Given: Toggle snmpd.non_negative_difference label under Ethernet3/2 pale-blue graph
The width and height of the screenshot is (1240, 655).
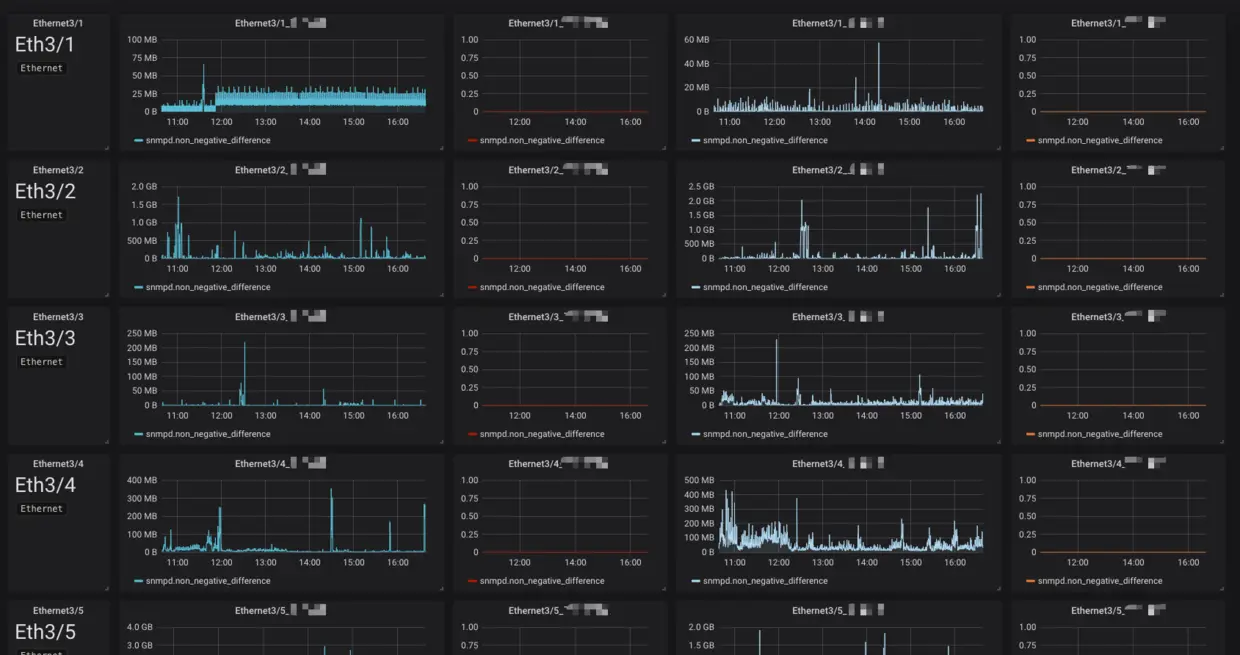Looking at the screenshot, I should pos(765,287).
